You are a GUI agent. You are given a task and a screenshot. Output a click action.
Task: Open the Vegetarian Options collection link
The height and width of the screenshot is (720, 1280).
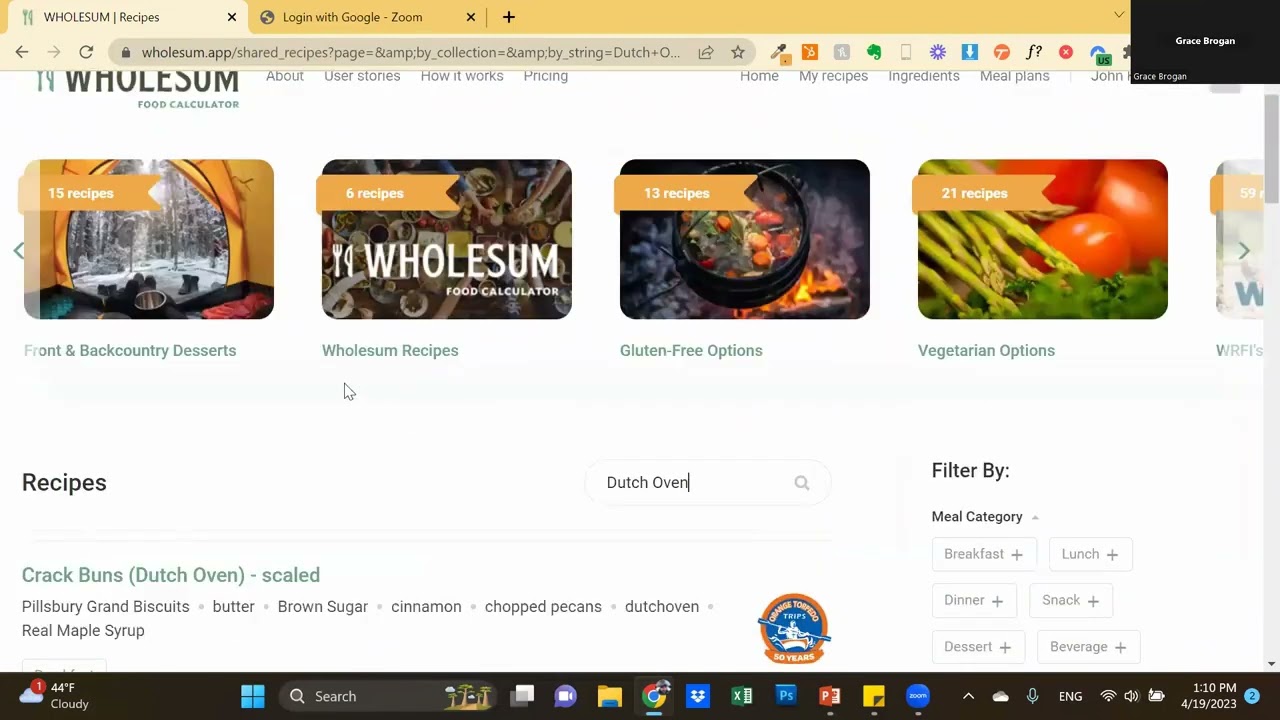(x=986, y=350)
